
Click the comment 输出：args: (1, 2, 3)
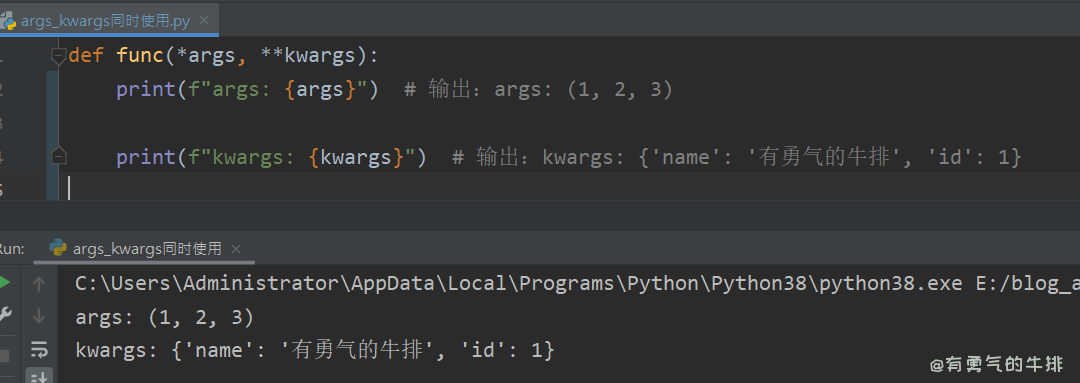pyautogui.click(x=538, y=90)
